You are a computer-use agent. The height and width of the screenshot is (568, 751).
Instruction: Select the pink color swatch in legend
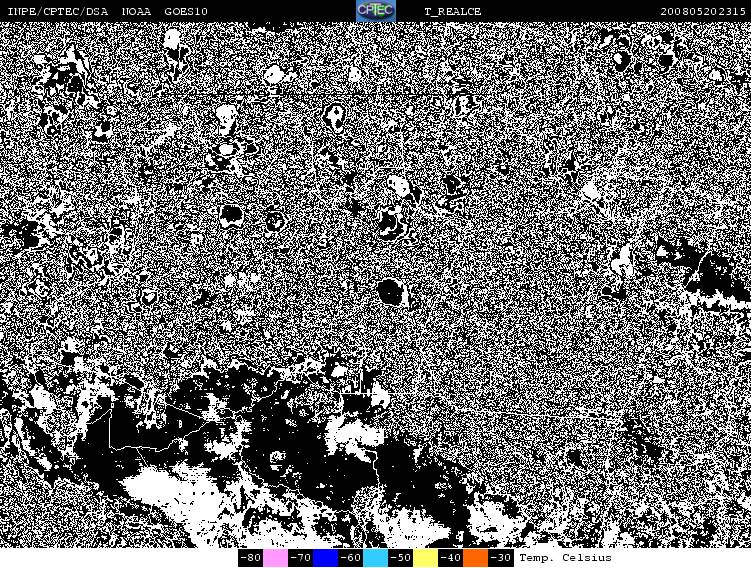275,558
